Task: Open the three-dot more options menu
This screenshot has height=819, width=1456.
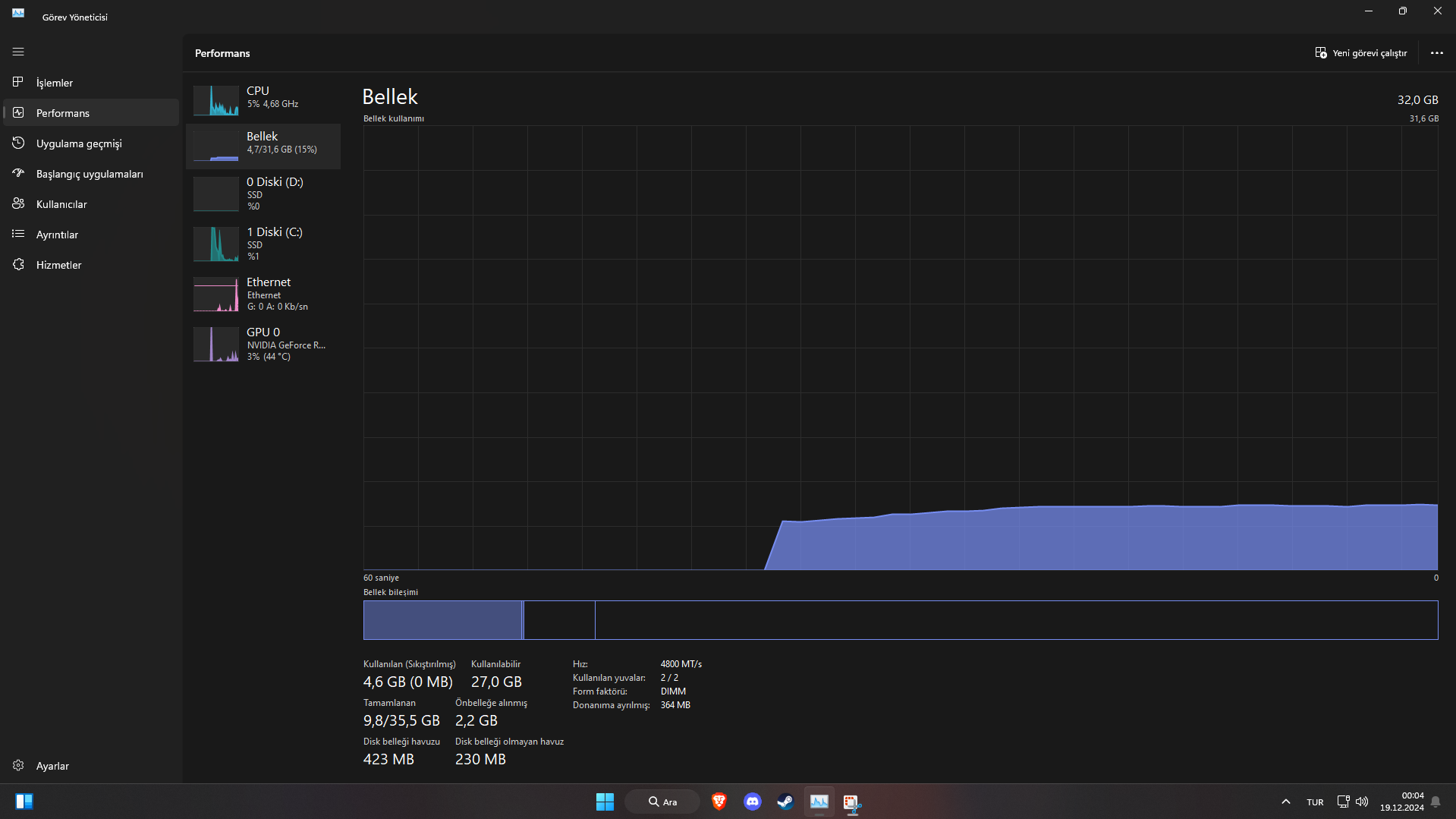Action: (x=1437, y=53)
